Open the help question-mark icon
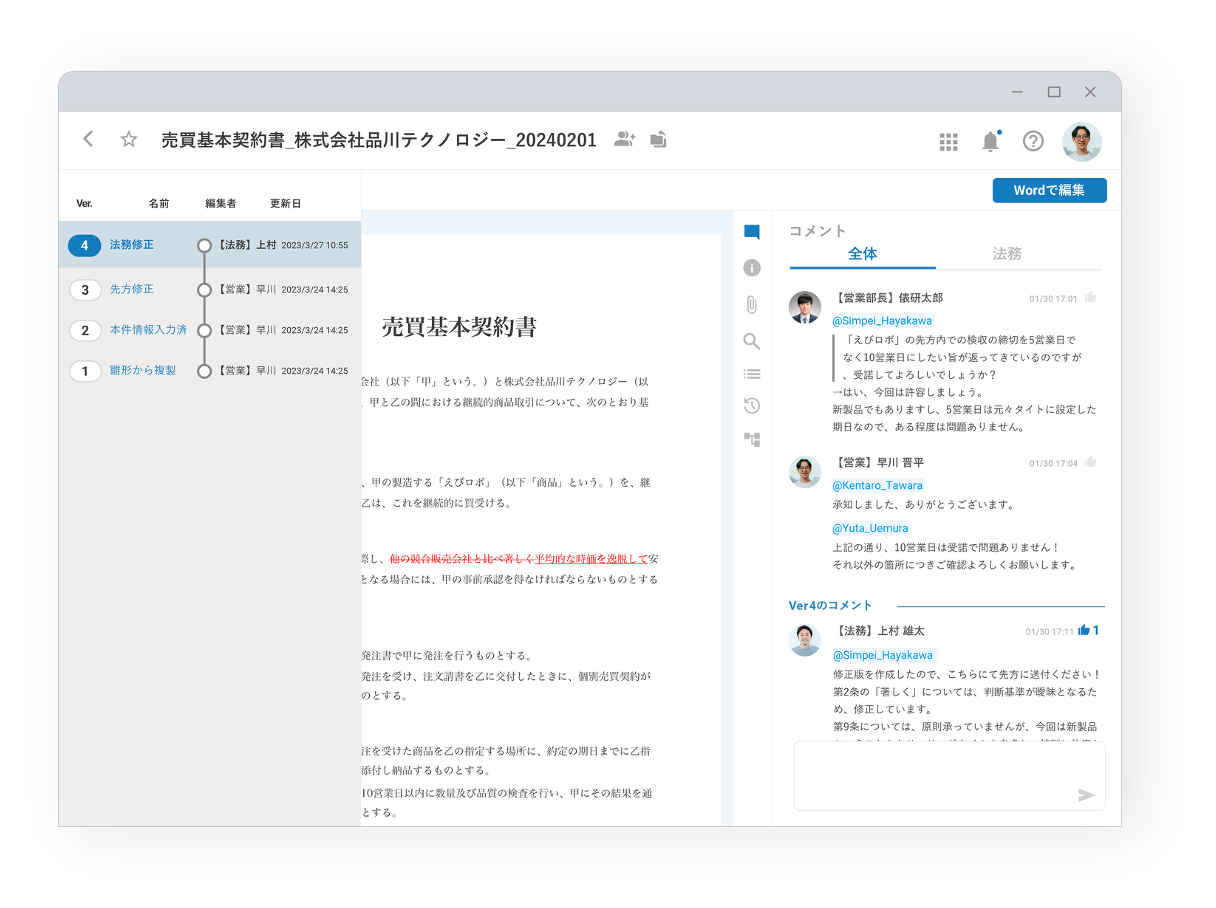This screenshot has width=1216, height=908. [x=1033, y=141]
